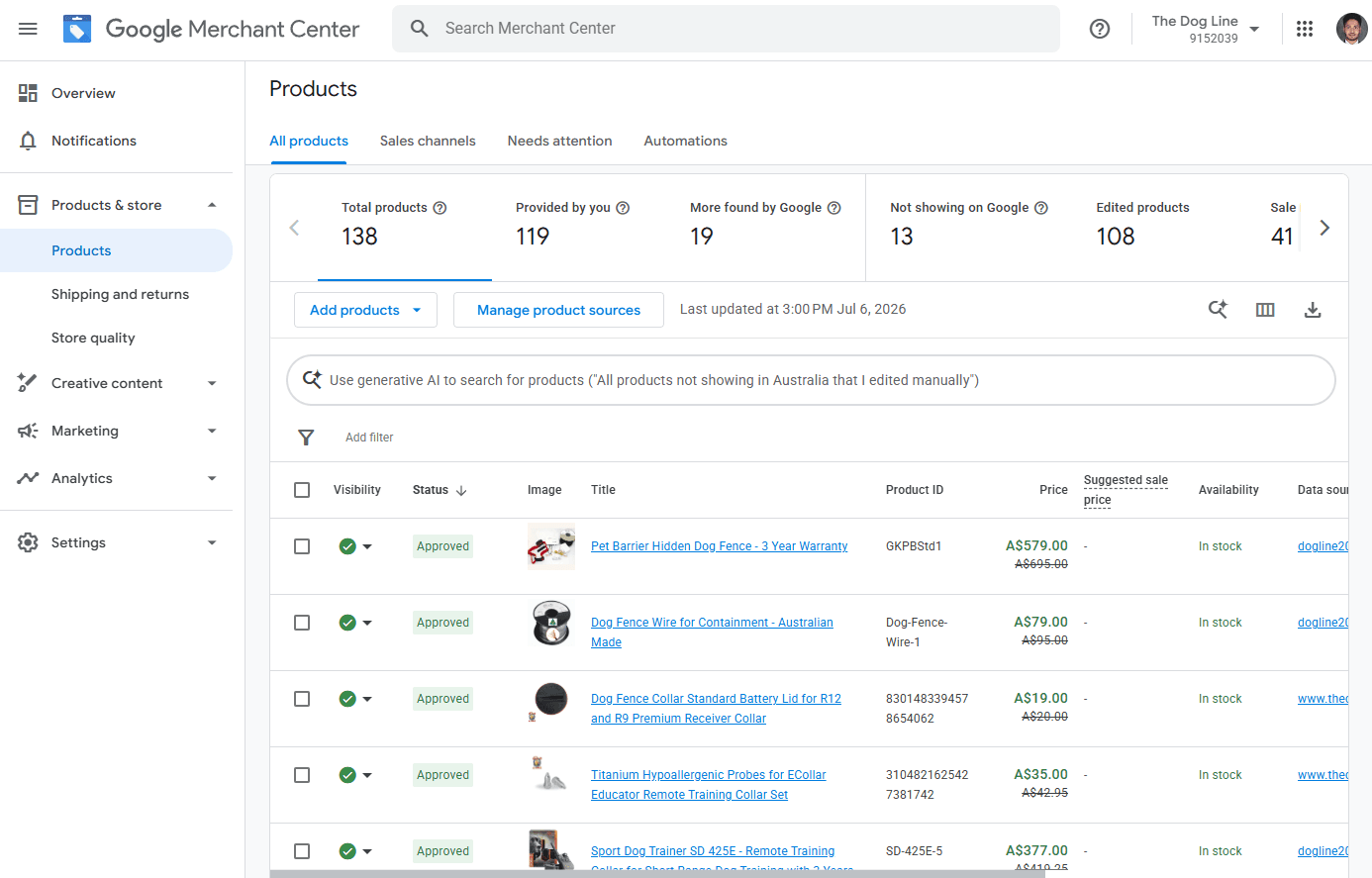Open AI search from the toolbar

pyautogui.click(x=1218, y=310)
